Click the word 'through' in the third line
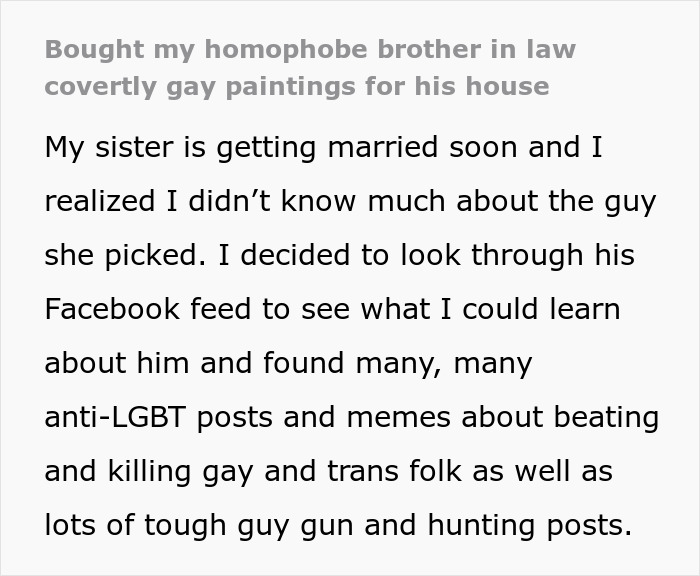This screenshot has width=700, height=576. pyautogui.click(x=527, y=256)
